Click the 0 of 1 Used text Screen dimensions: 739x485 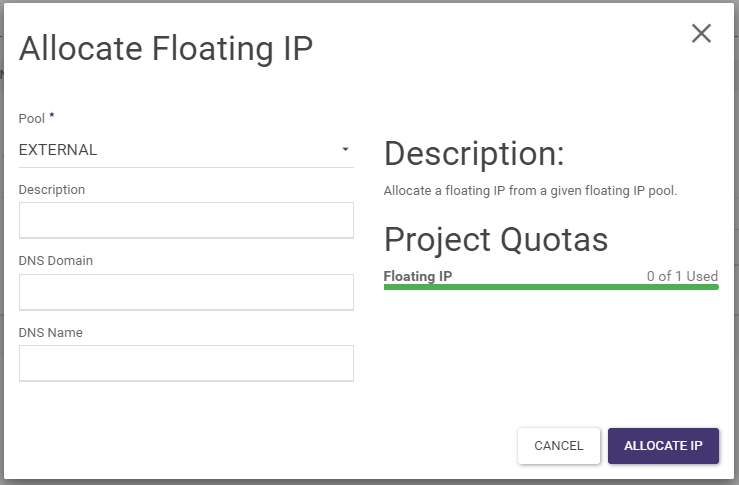682,276
